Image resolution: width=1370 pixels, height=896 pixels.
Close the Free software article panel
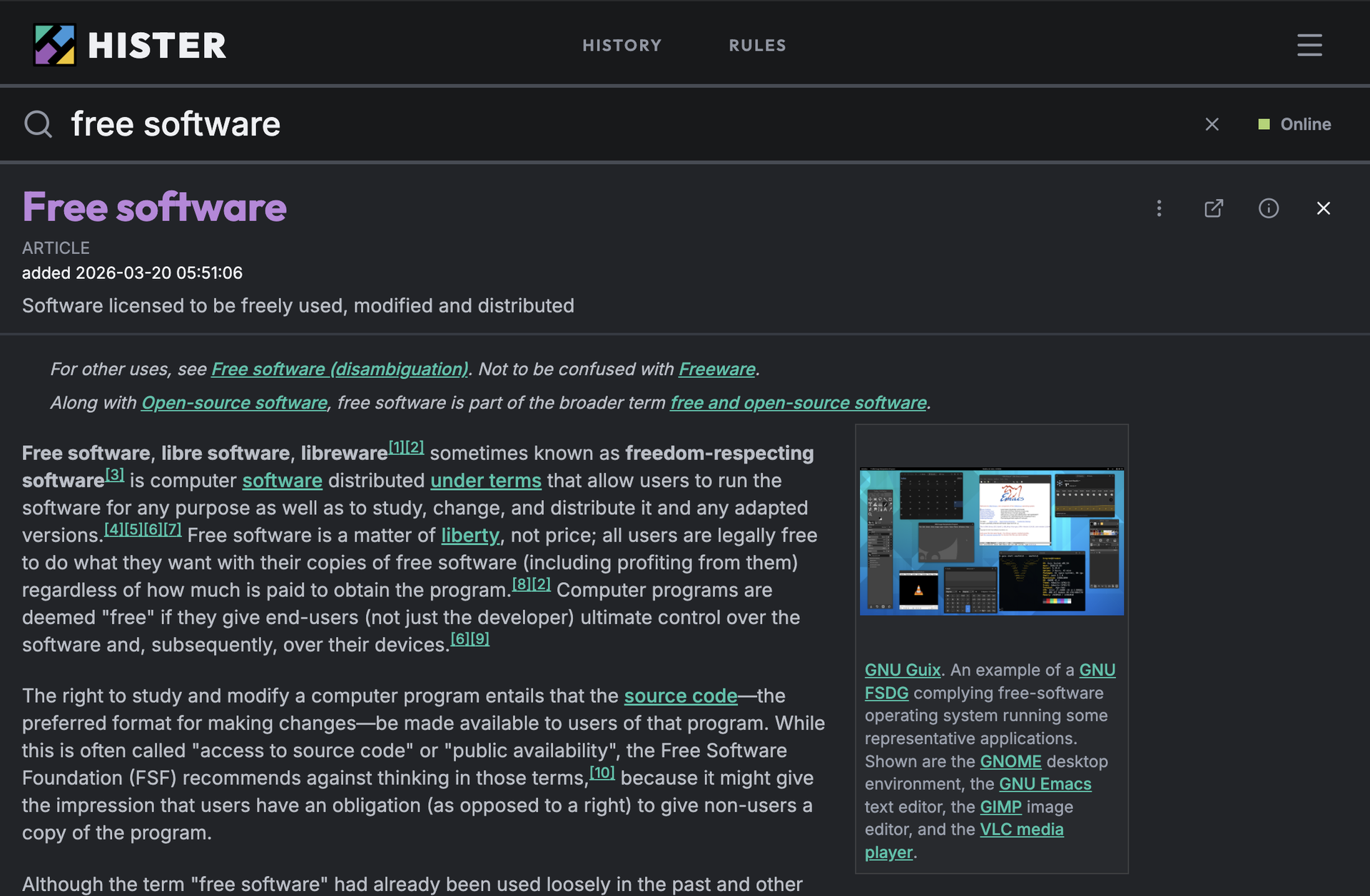(x=1324, y=208)
